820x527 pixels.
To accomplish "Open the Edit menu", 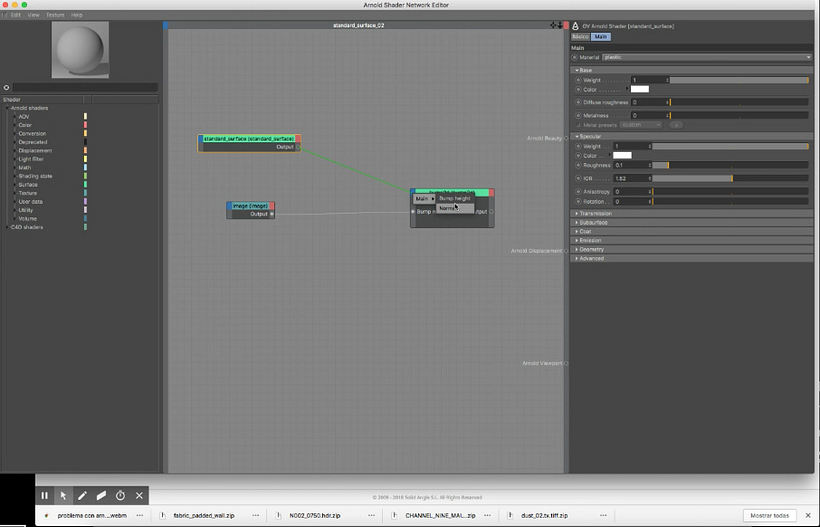I will coord(16,15).
